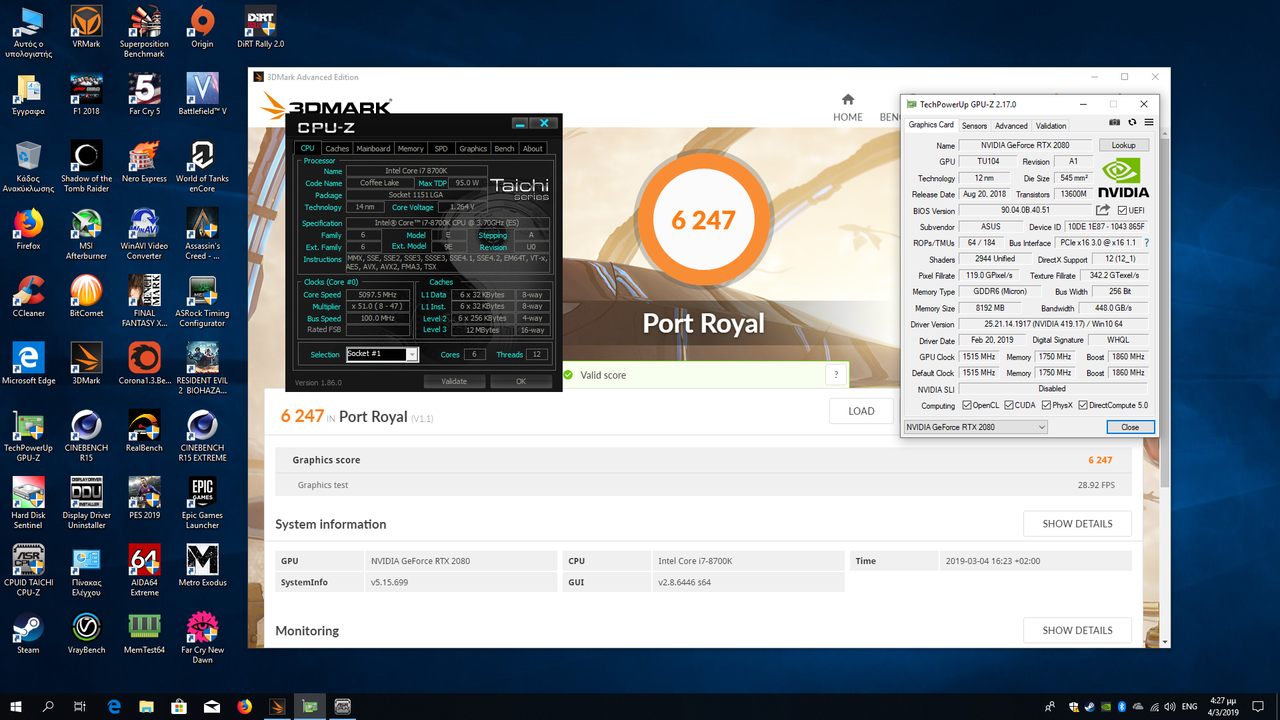Click the BIOS Version field in GPU-Z
Image resolution: width=1280 pixels, height=720 pixels.
1027,210
